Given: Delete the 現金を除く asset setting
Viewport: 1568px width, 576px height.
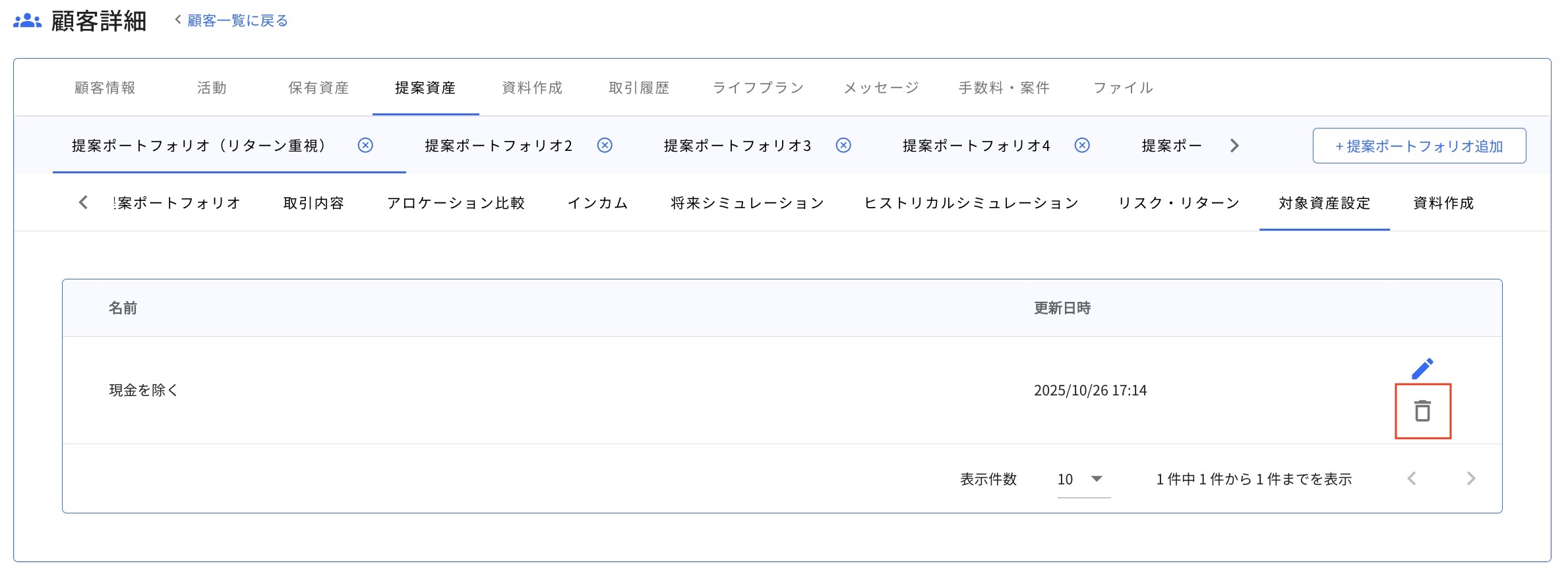Looking at the screenshot, I should point(1424,411).
